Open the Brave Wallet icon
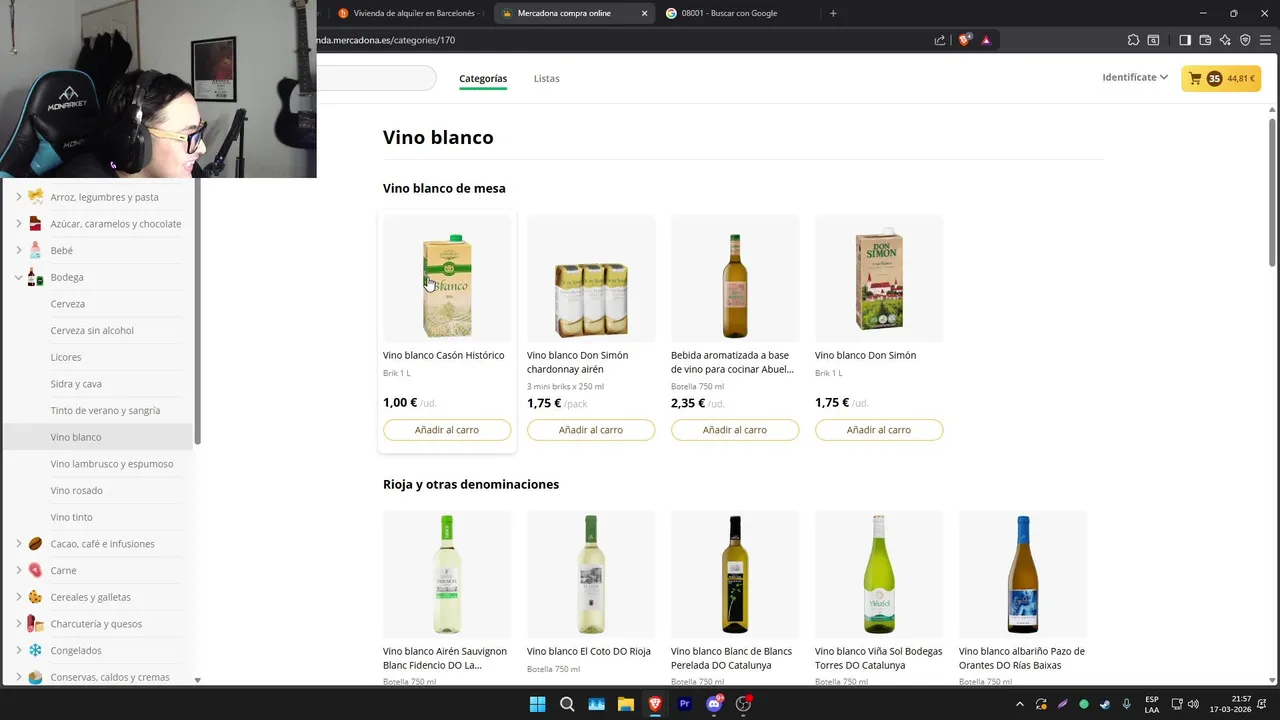This screenshot has width=1280, height=720. pyautogui.click(x=1205, y=40)
